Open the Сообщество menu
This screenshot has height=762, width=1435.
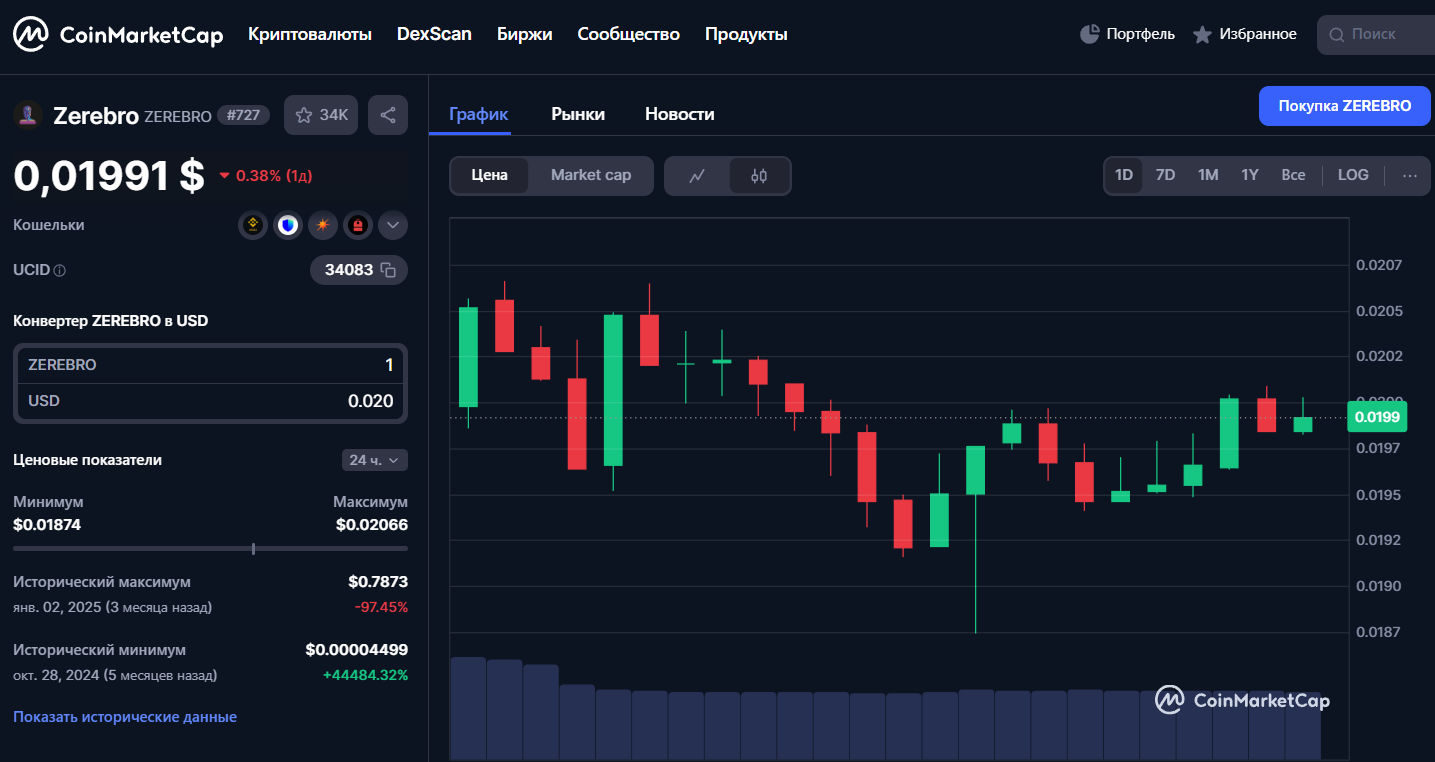point(628,34)
